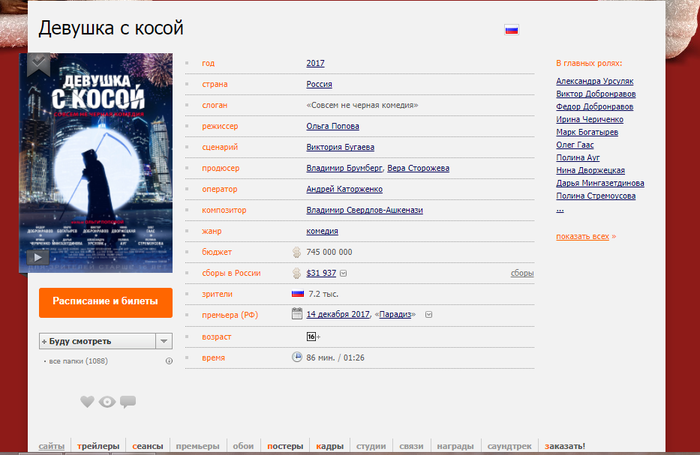This screenshot has width=700, height=455.
Task: Switch to the трейлеры tab
Action: click(x=98, y=445)
